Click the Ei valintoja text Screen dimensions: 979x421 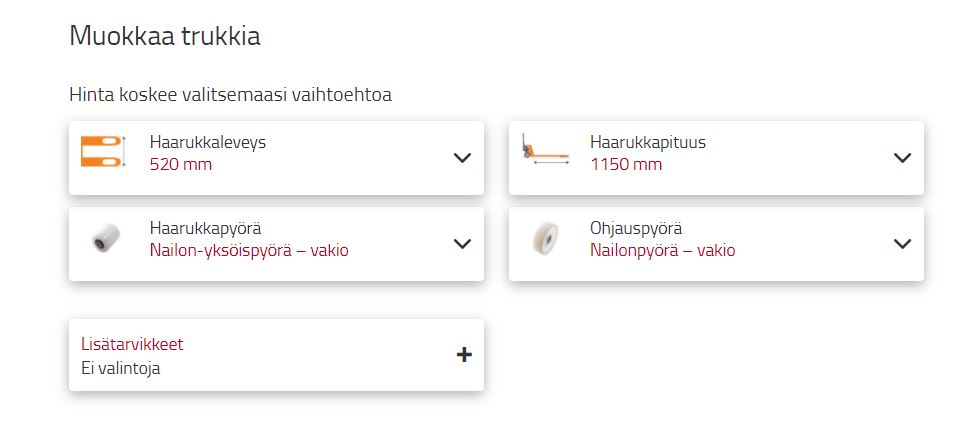click(x=121, y=367)
